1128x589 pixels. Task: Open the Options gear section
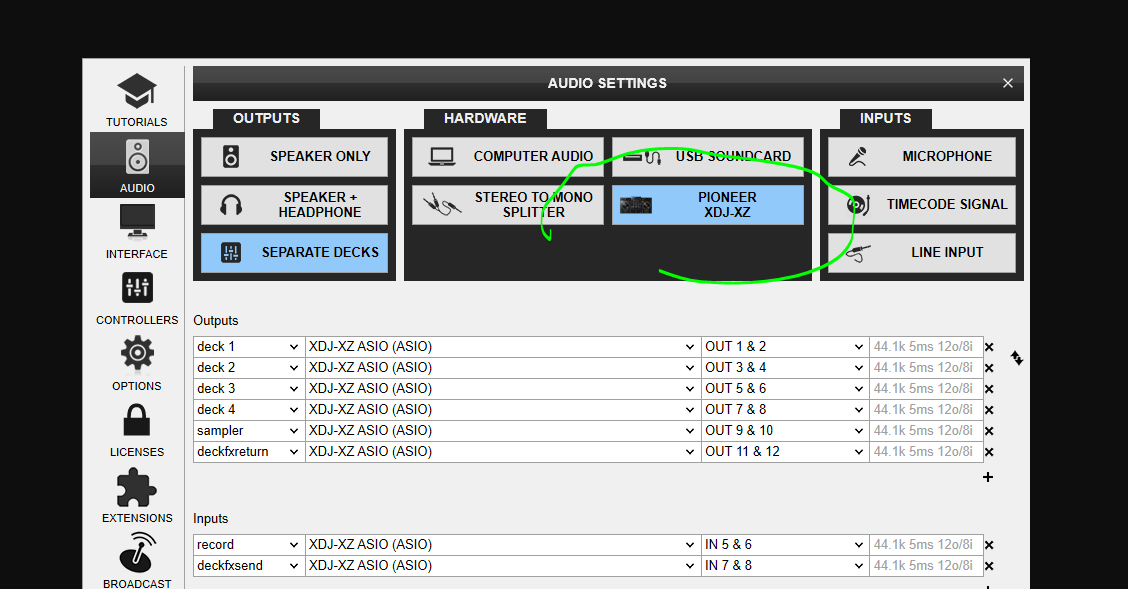coord(137,363)
